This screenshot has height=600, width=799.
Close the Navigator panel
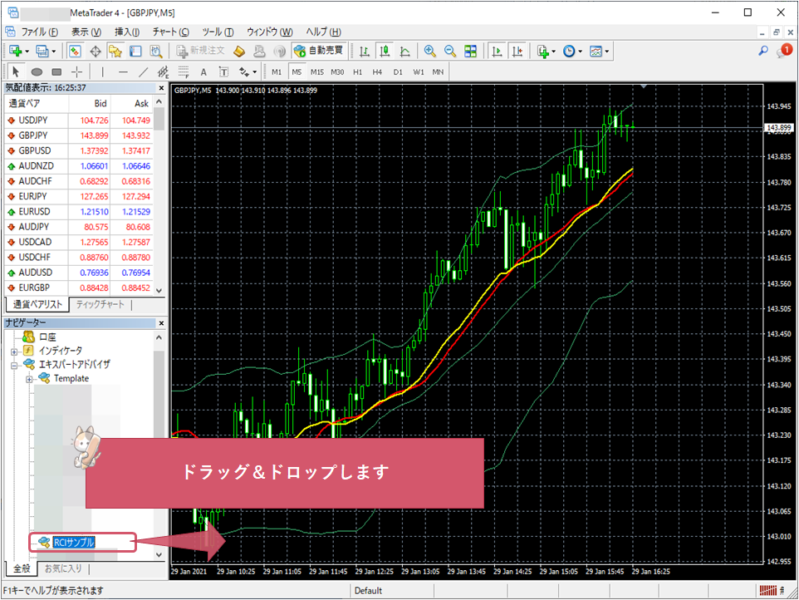click(161, 323)
